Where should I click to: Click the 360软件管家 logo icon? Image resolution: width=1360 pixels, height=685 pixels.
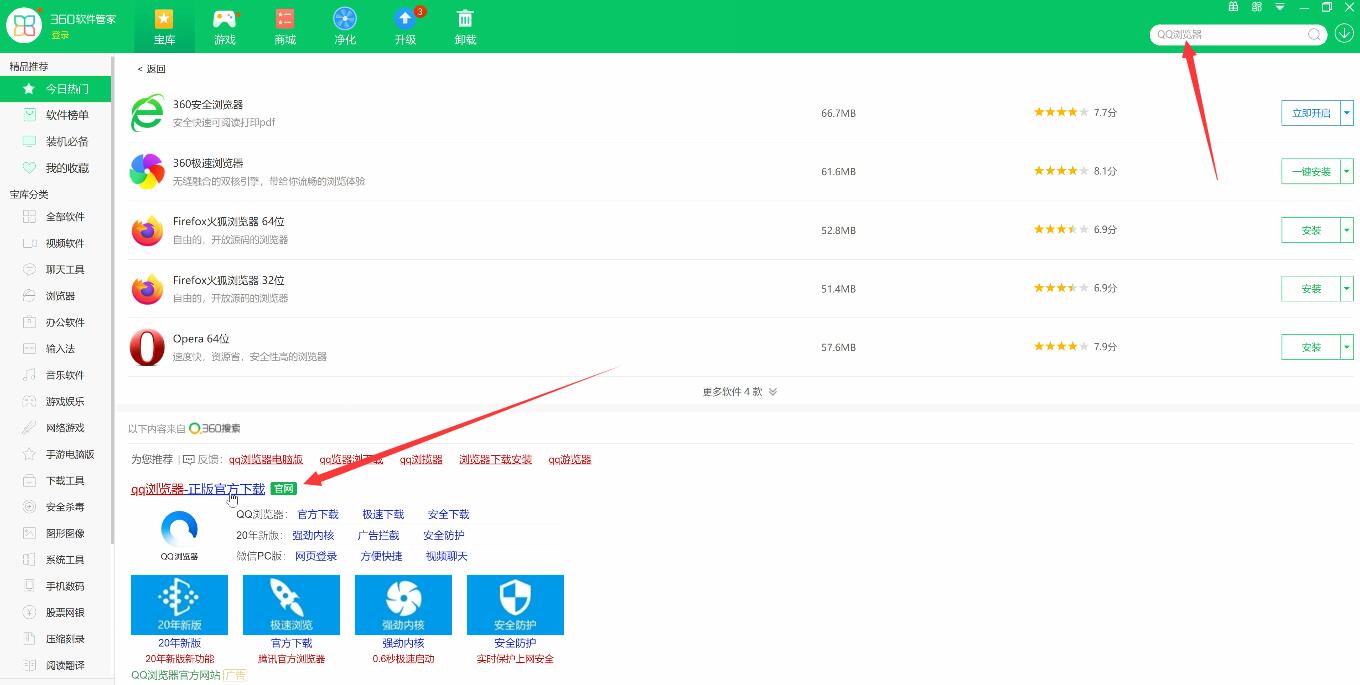(x=24, y=26)
